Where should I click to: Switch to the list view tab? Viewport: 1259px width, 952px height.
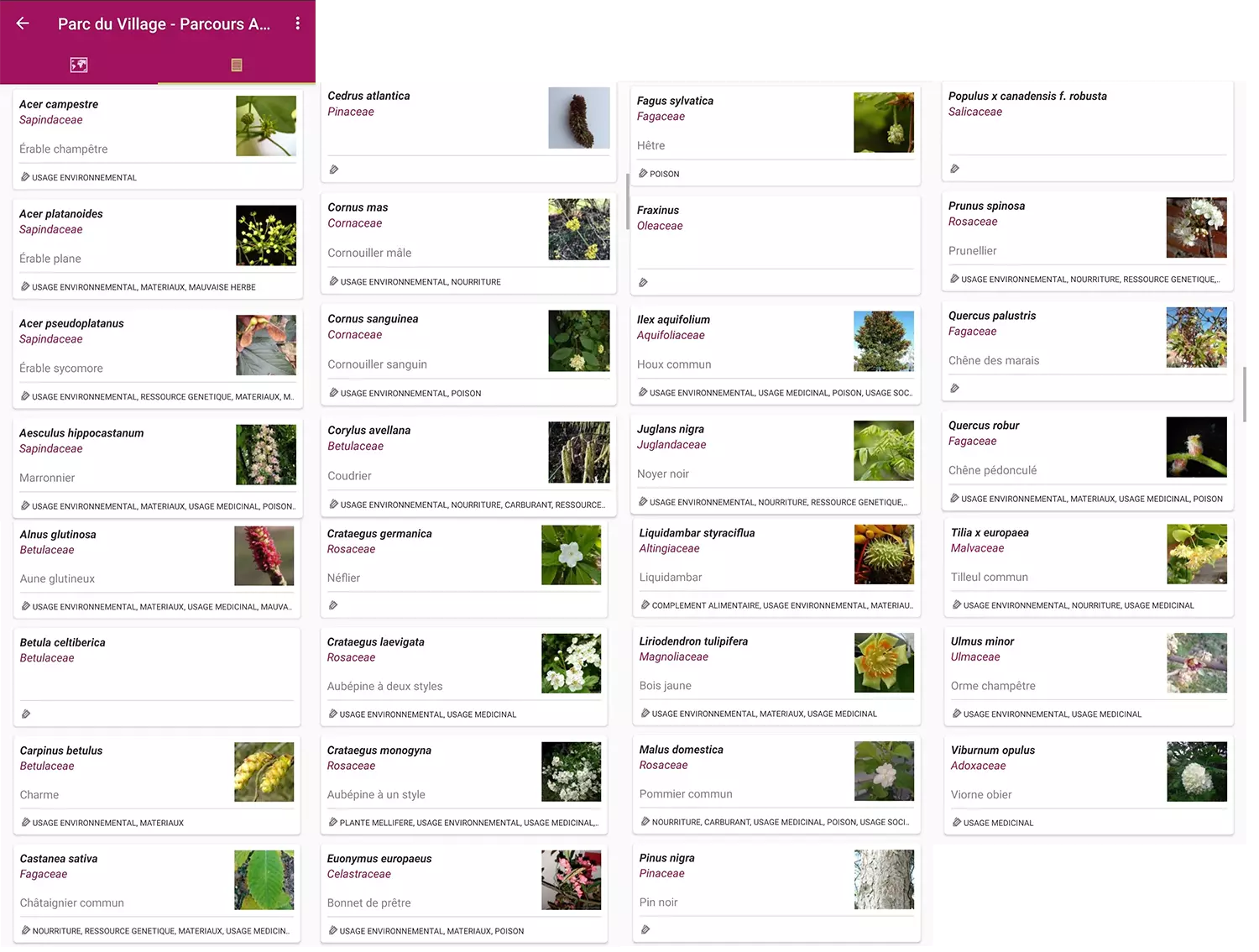[x=237, y=65]
